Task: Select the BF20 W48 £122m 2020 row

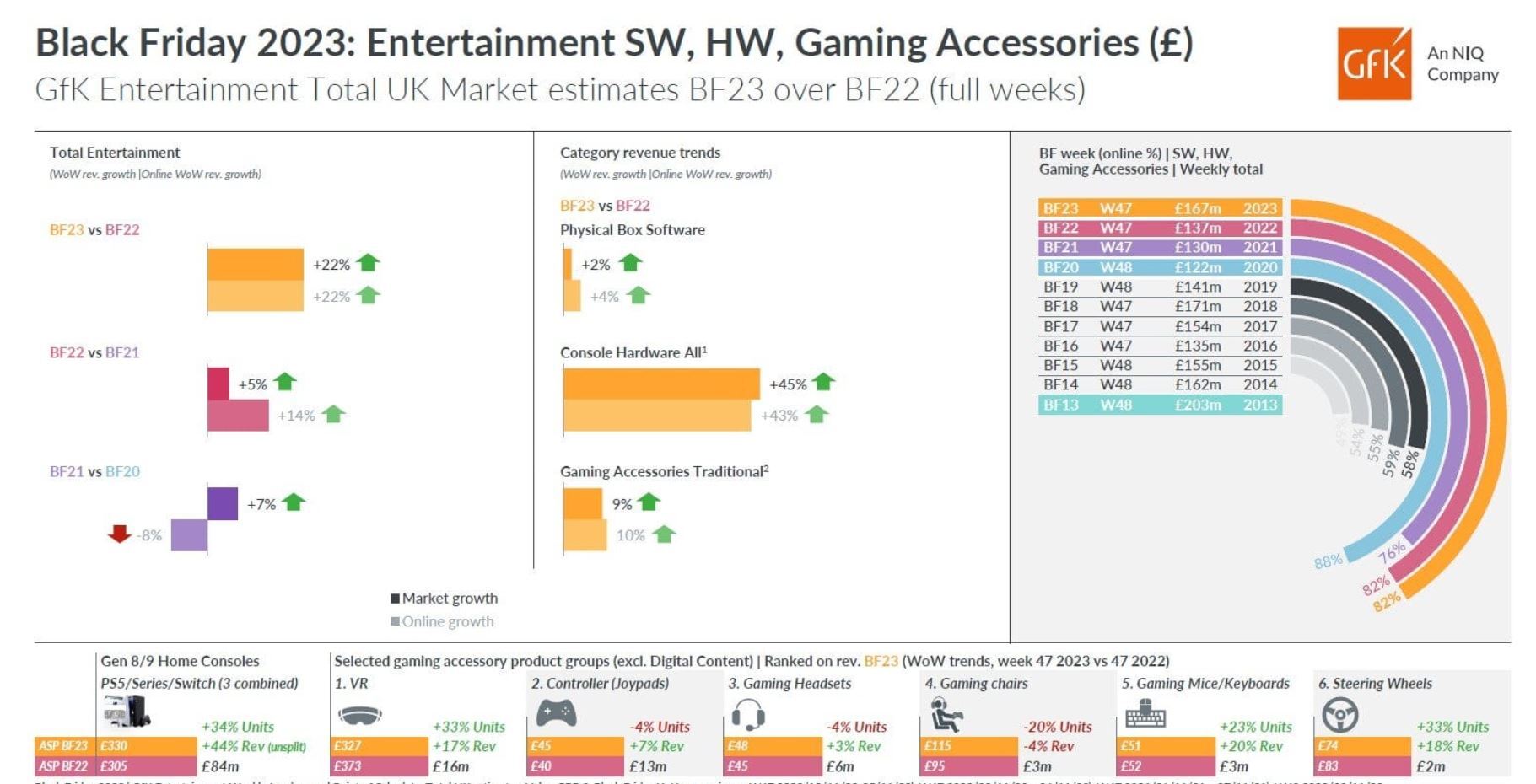Action: 1161,267
